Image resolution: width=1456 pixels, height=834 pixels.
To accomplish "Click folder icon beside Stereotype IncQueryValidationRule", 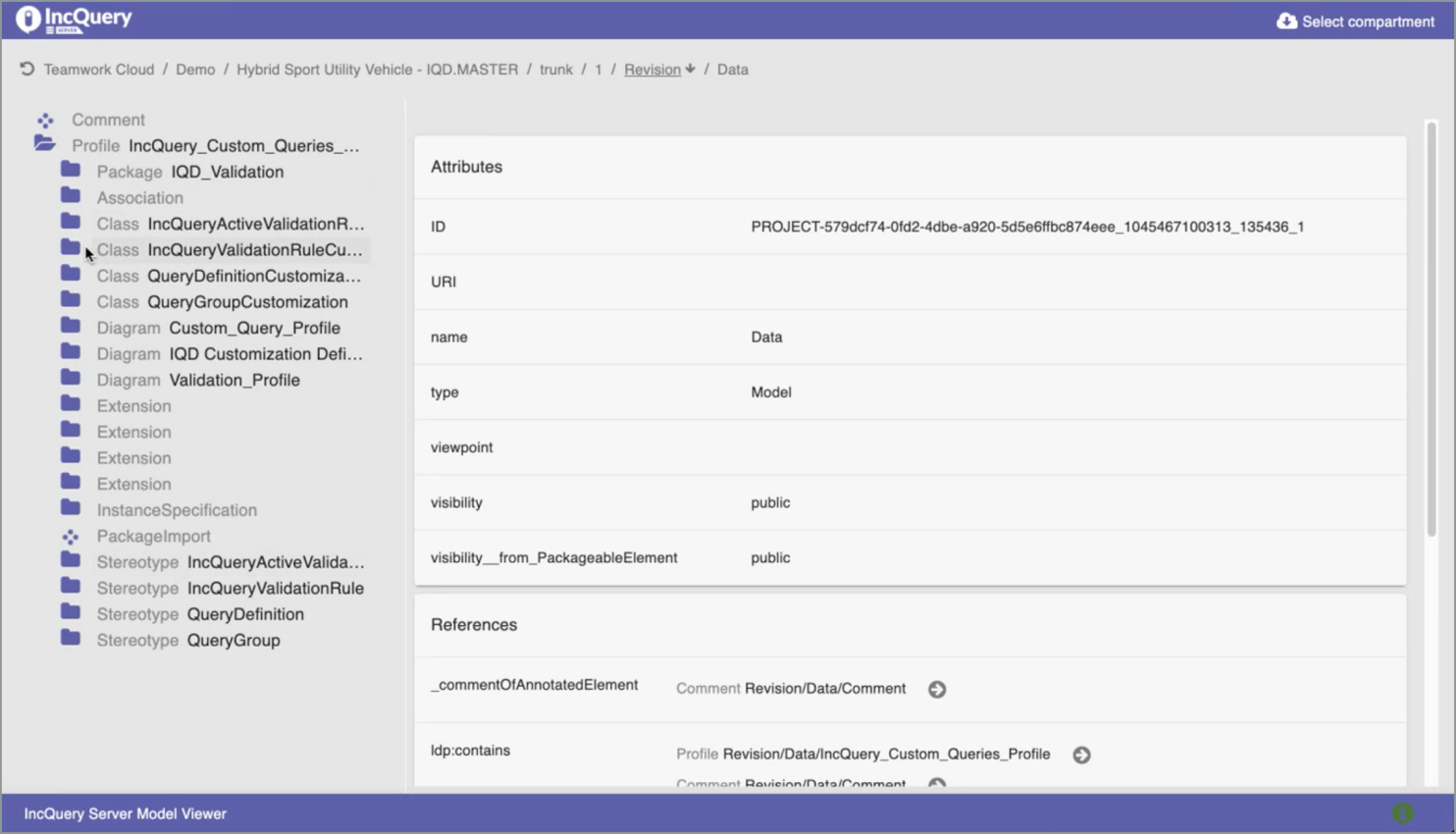I will pos(71,586).
